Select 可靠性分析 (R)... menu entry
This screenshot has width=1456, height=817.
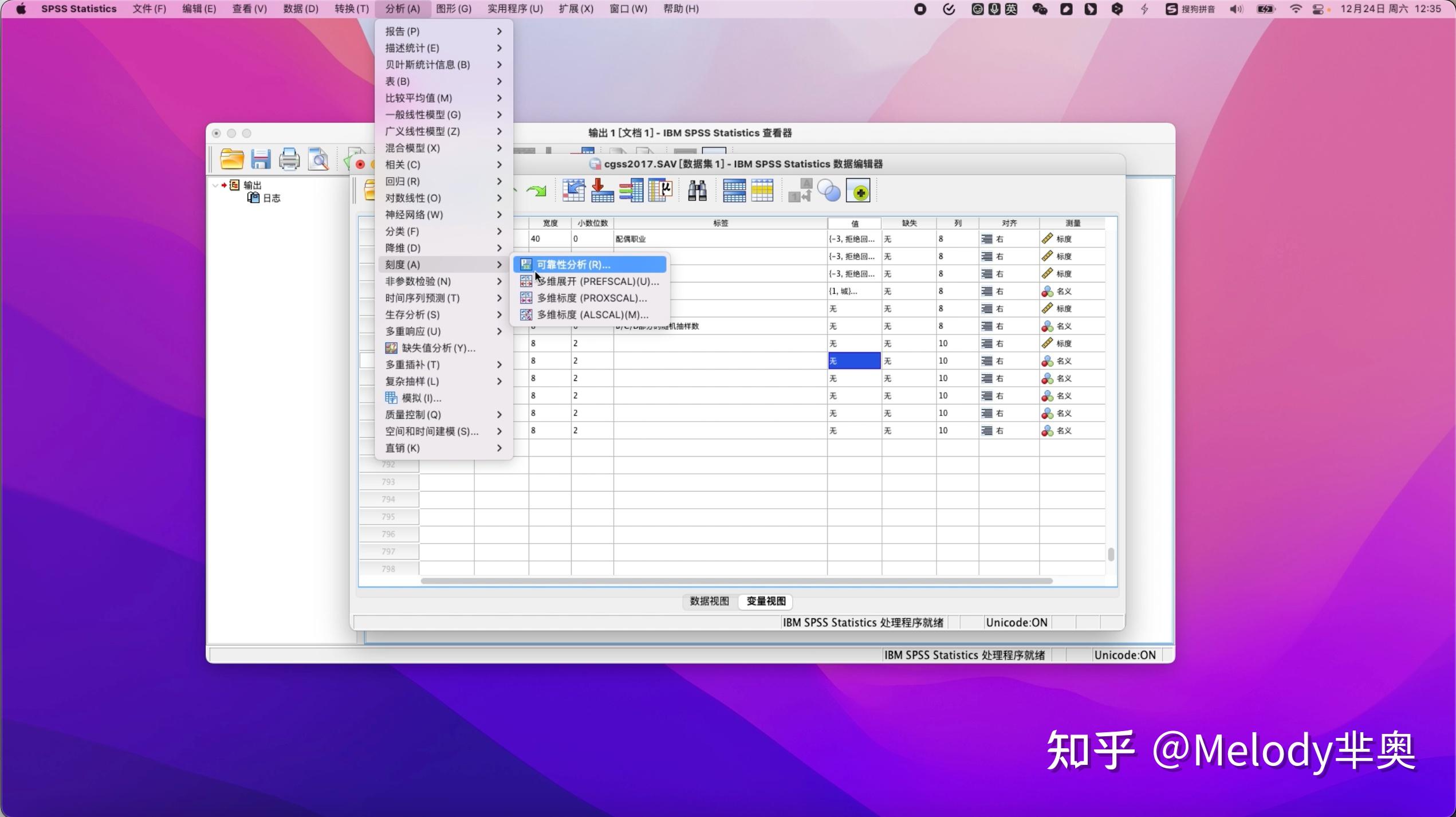click(x=590, y=265)
